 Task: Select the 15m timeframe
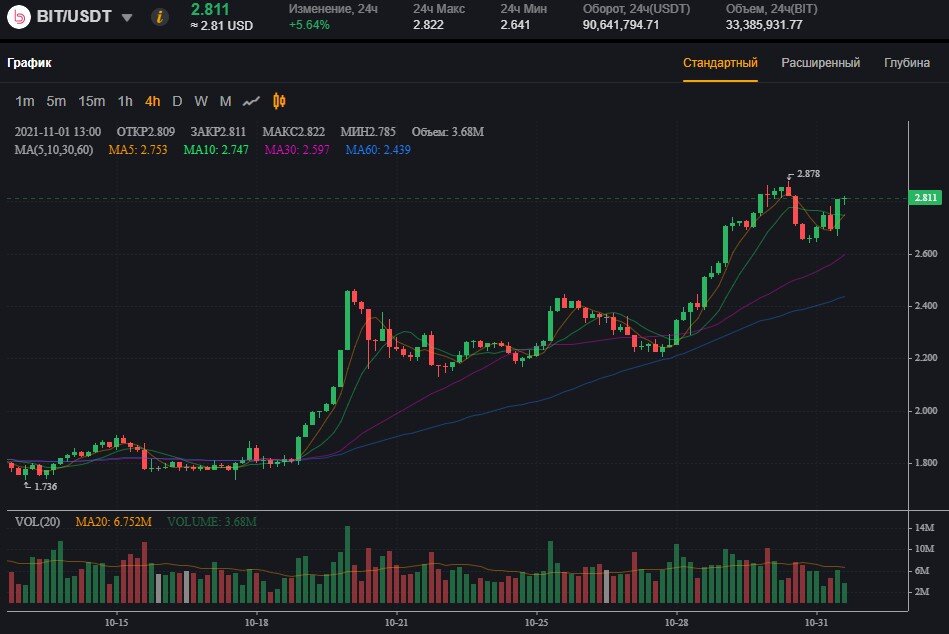(91, 101)
